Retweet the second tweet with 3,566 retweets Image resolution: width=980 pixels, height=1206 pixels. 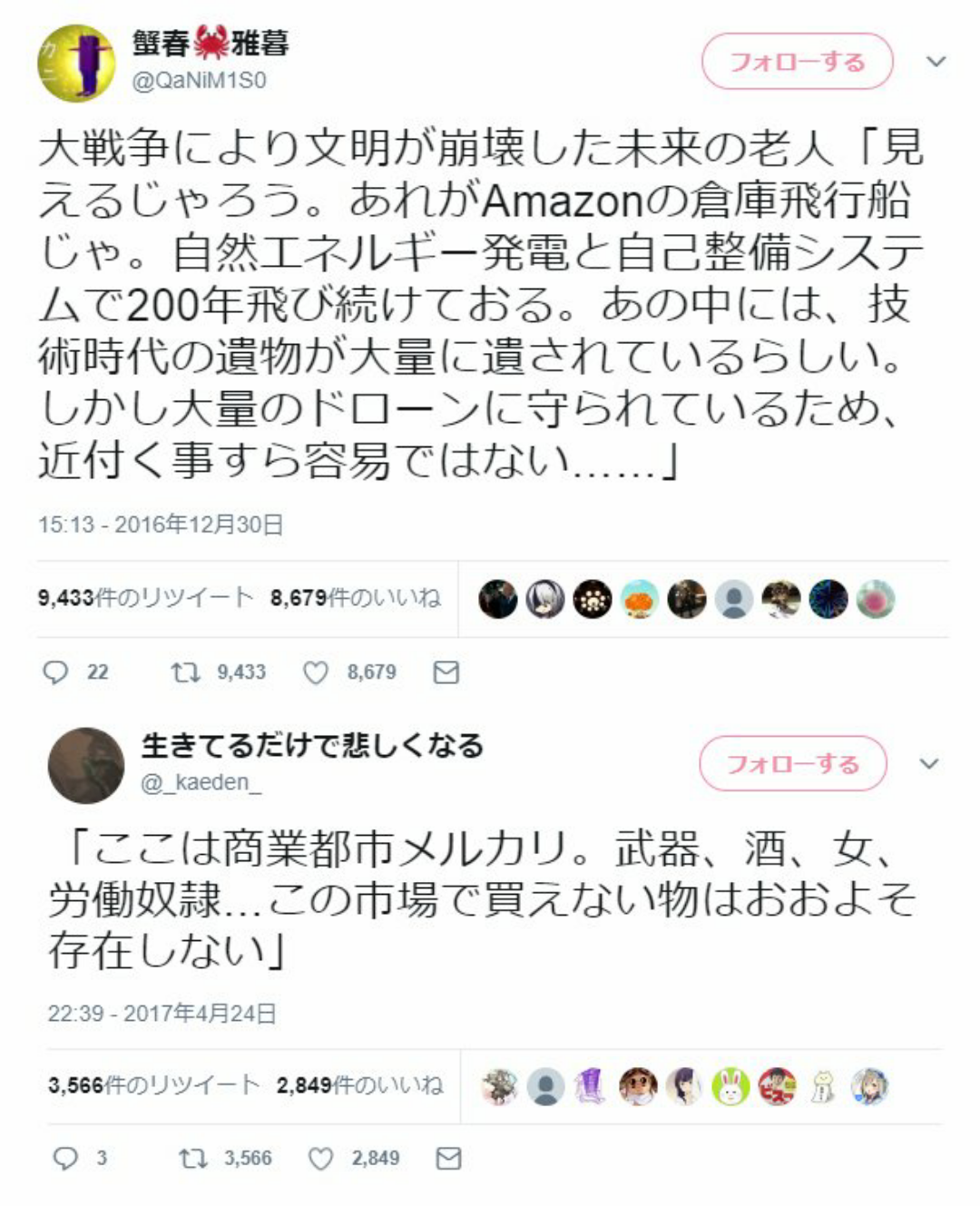(191, 1158)
